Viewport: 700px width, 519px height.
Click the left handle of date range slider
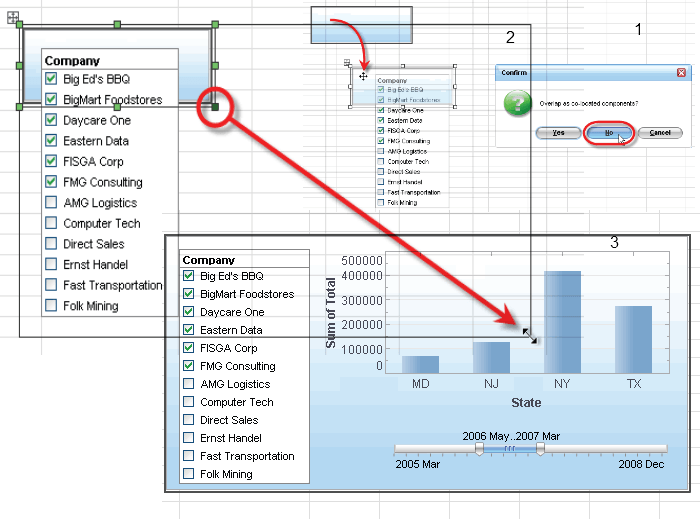[x=479, y=448]
